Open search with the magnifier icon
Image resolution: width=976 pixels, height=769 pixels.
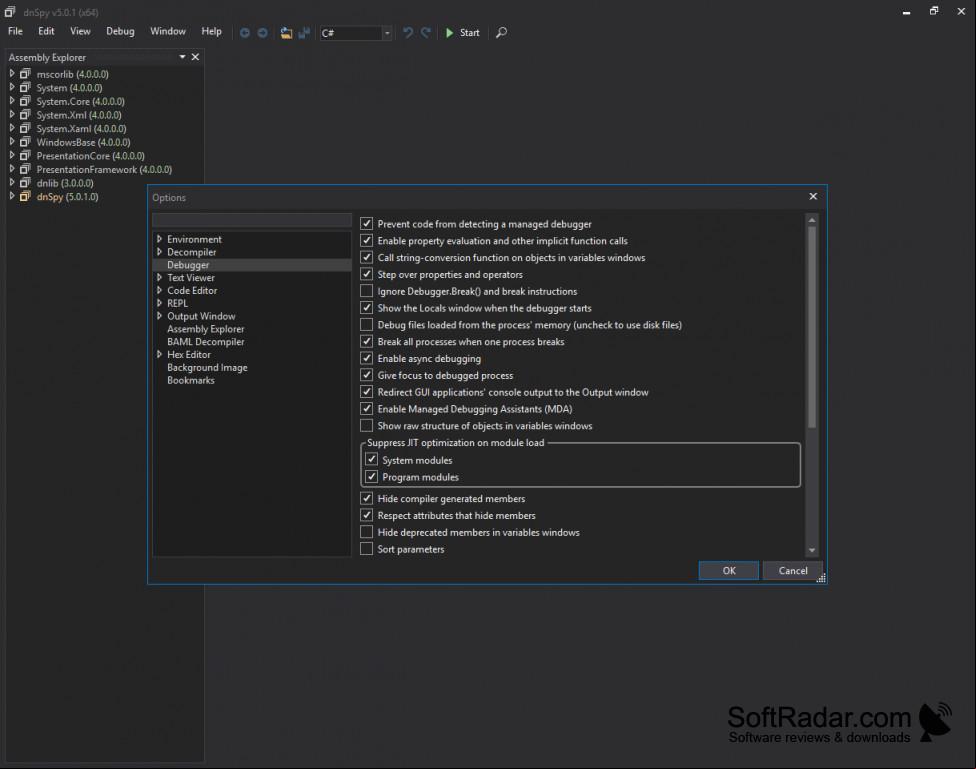coord(501,32)
